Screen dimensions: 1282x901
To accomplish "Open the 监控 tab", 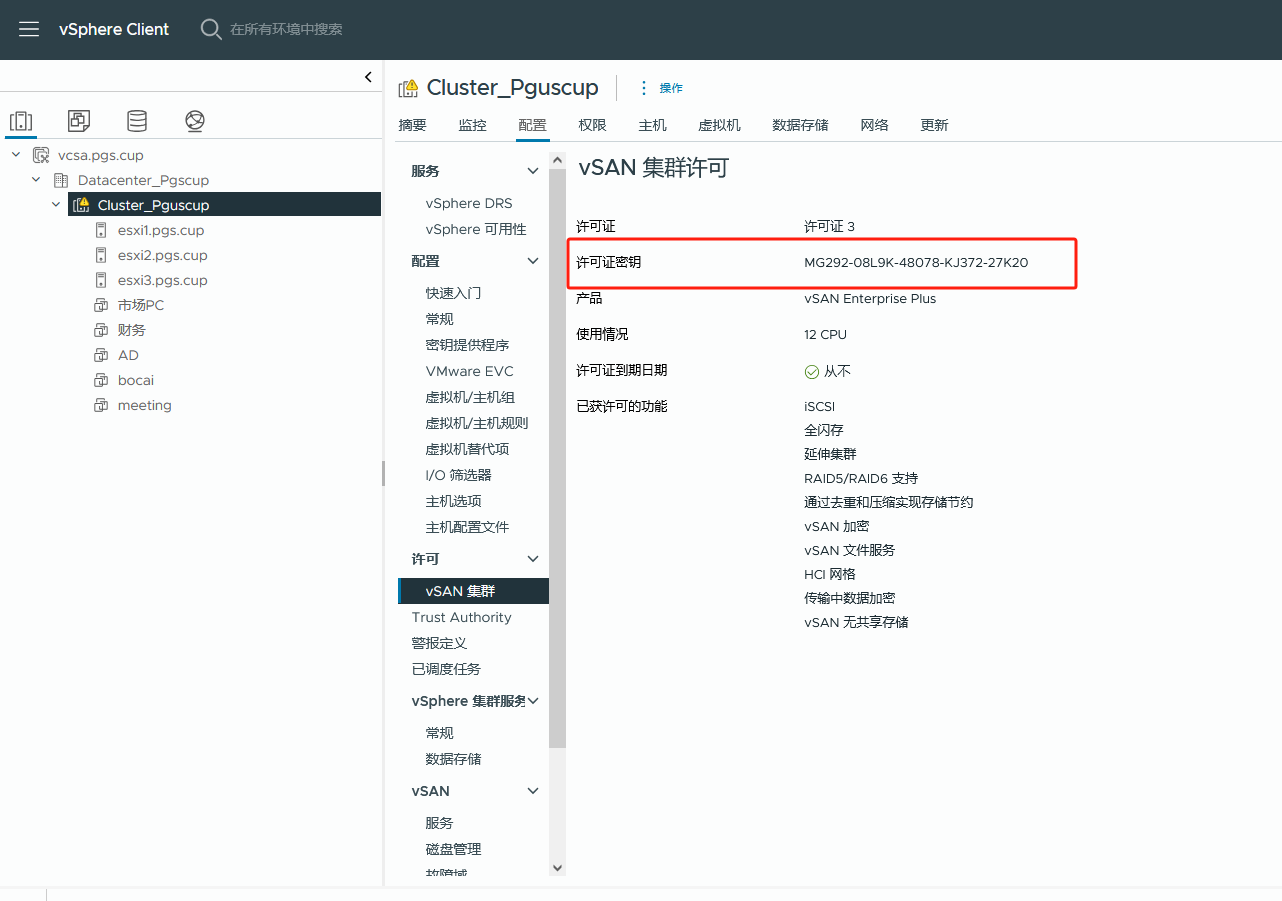I will [472, 125].
